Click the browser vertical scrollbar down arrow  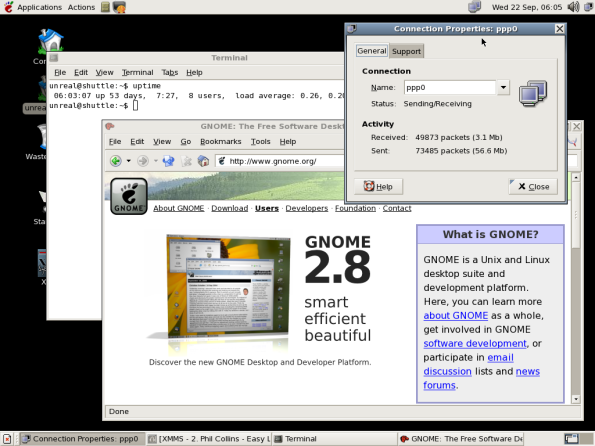[576, 399]
